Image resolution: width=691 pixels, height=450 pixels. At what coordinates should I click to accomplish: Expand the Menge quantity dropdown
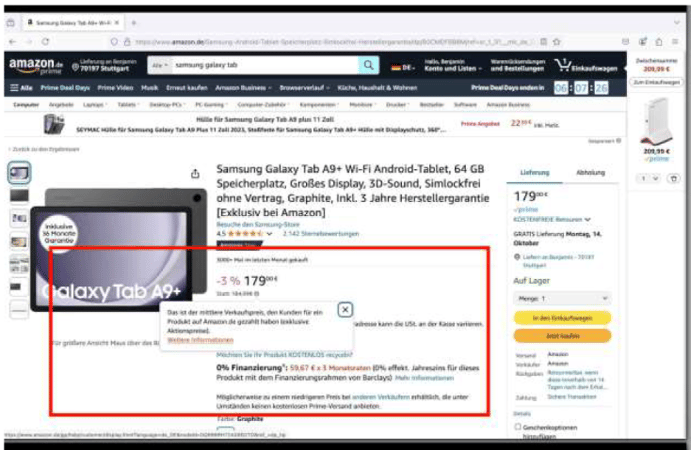562,298
